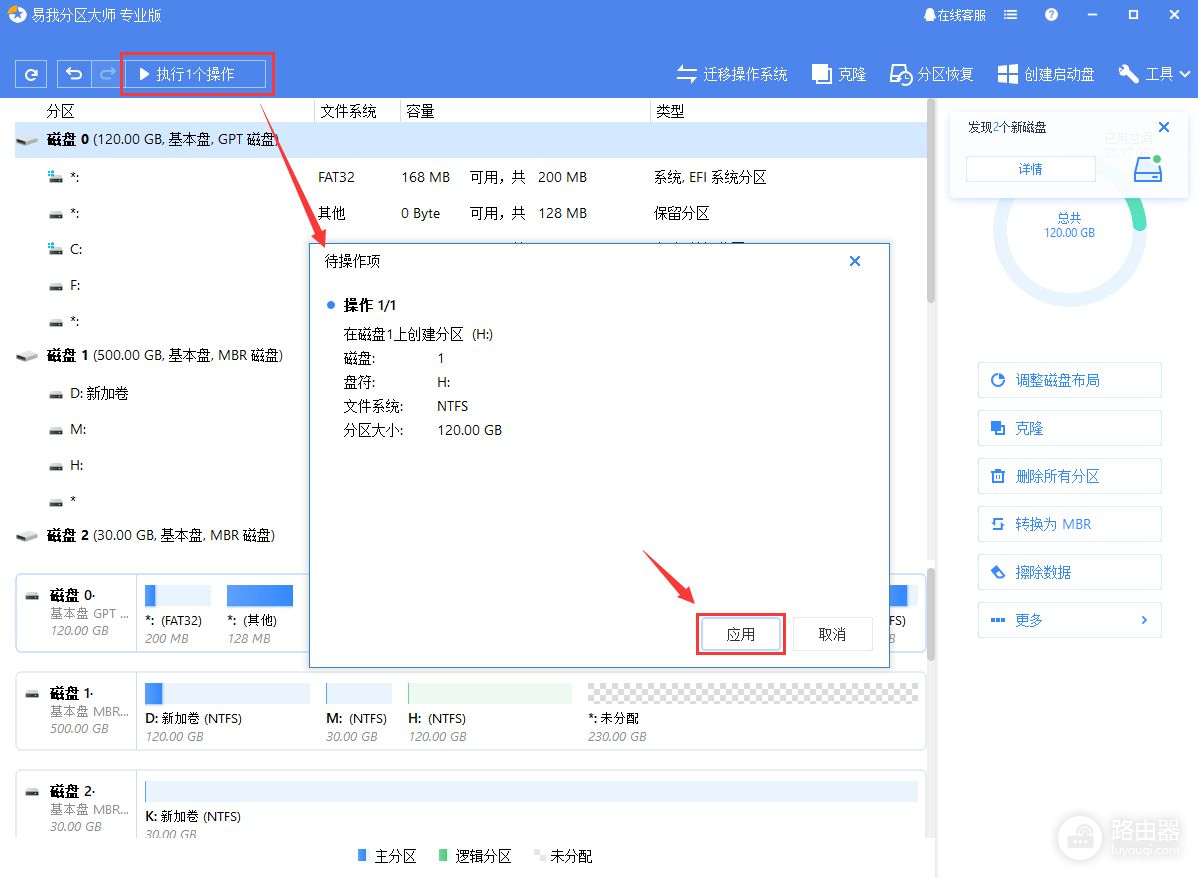Expand the 更多 more options entry

click(1069, 620)
